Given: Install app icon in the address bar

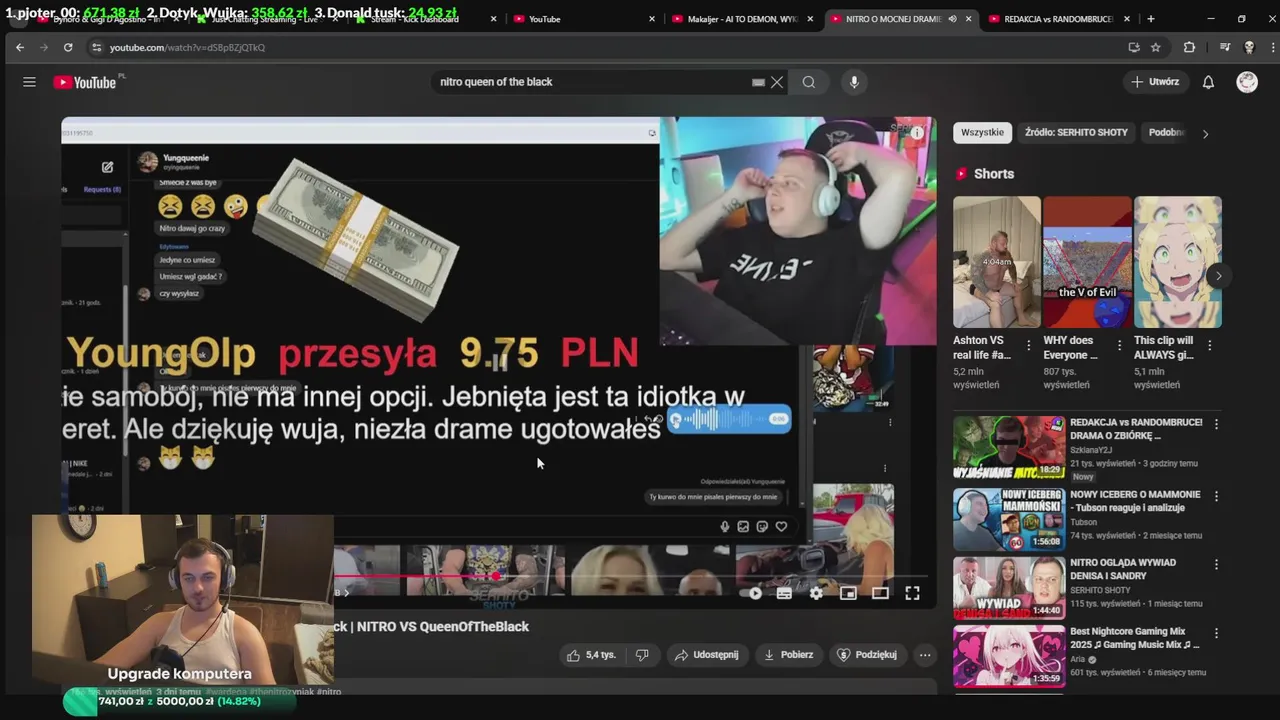Looking at the screenshot, I should click(x=1133, y=47).
